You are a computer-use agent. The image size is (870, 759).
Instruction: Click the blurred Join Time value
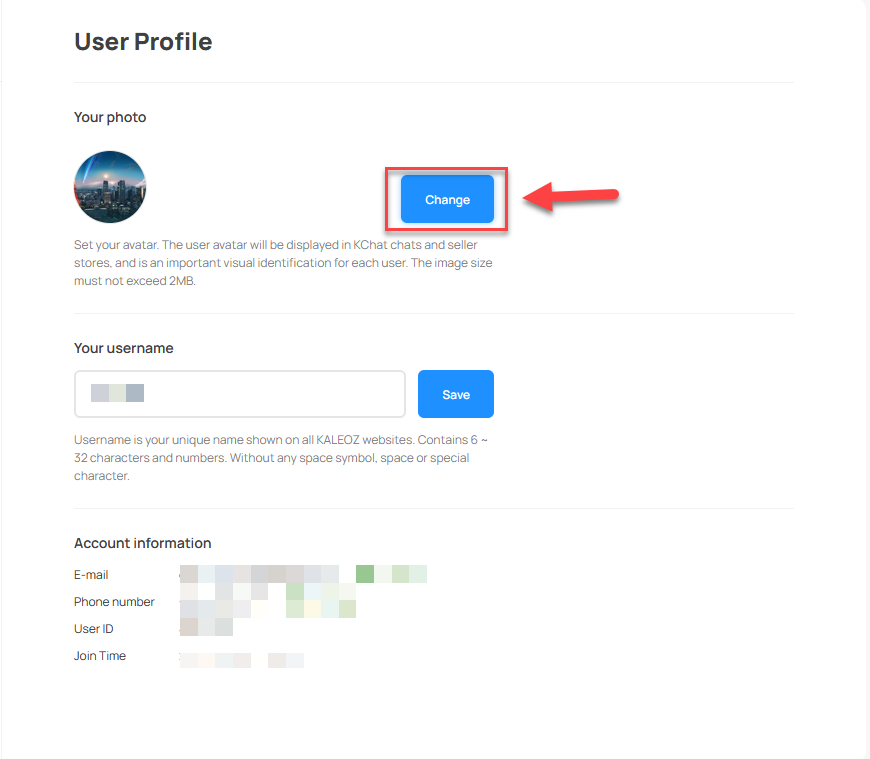point(241,660)
